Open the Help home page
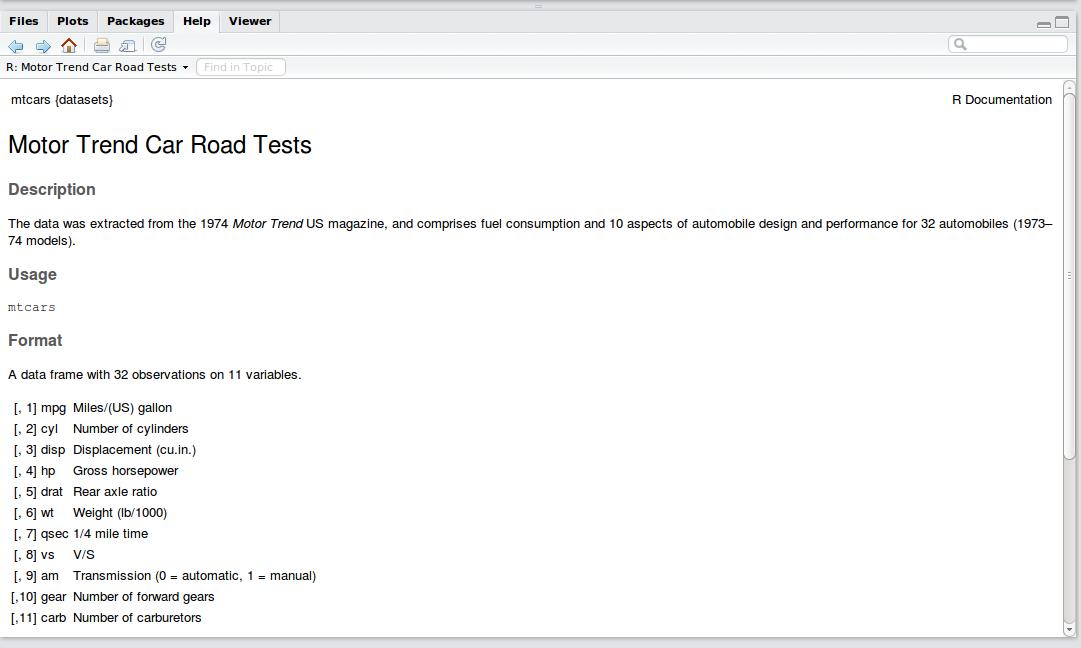1081x648 pixels. coord(69,45)
